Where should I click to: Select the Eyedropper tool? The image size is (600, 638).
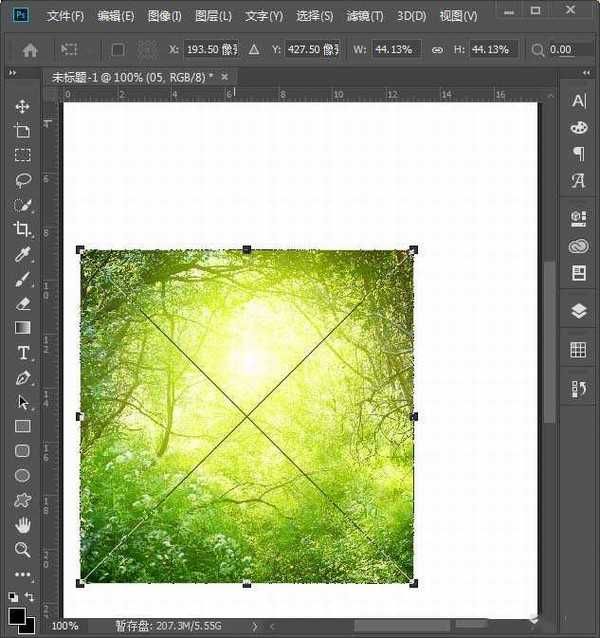[x=22, y=254]
